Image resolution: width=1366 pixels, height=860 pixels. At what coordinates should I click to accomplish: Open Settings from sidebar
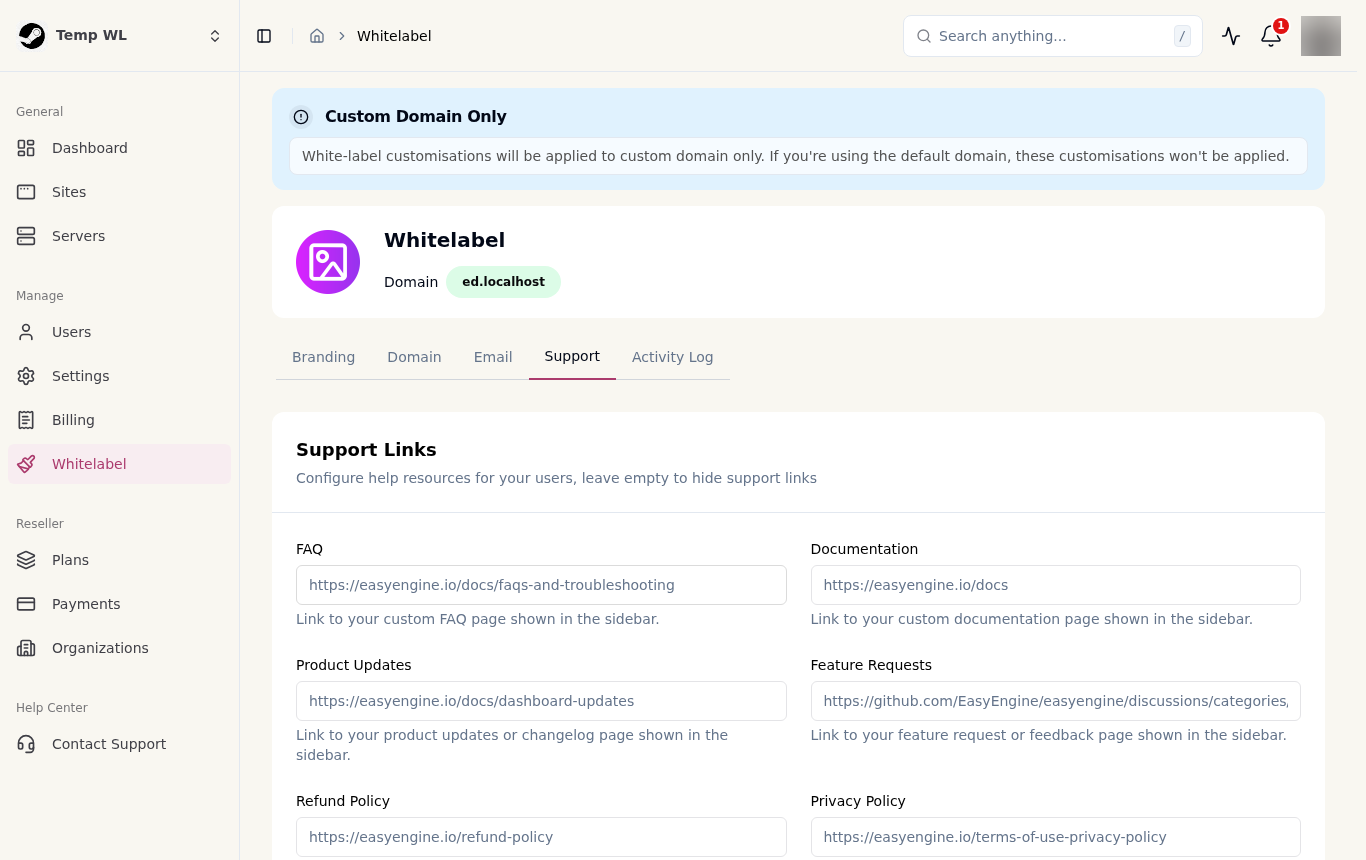point(120,376)
